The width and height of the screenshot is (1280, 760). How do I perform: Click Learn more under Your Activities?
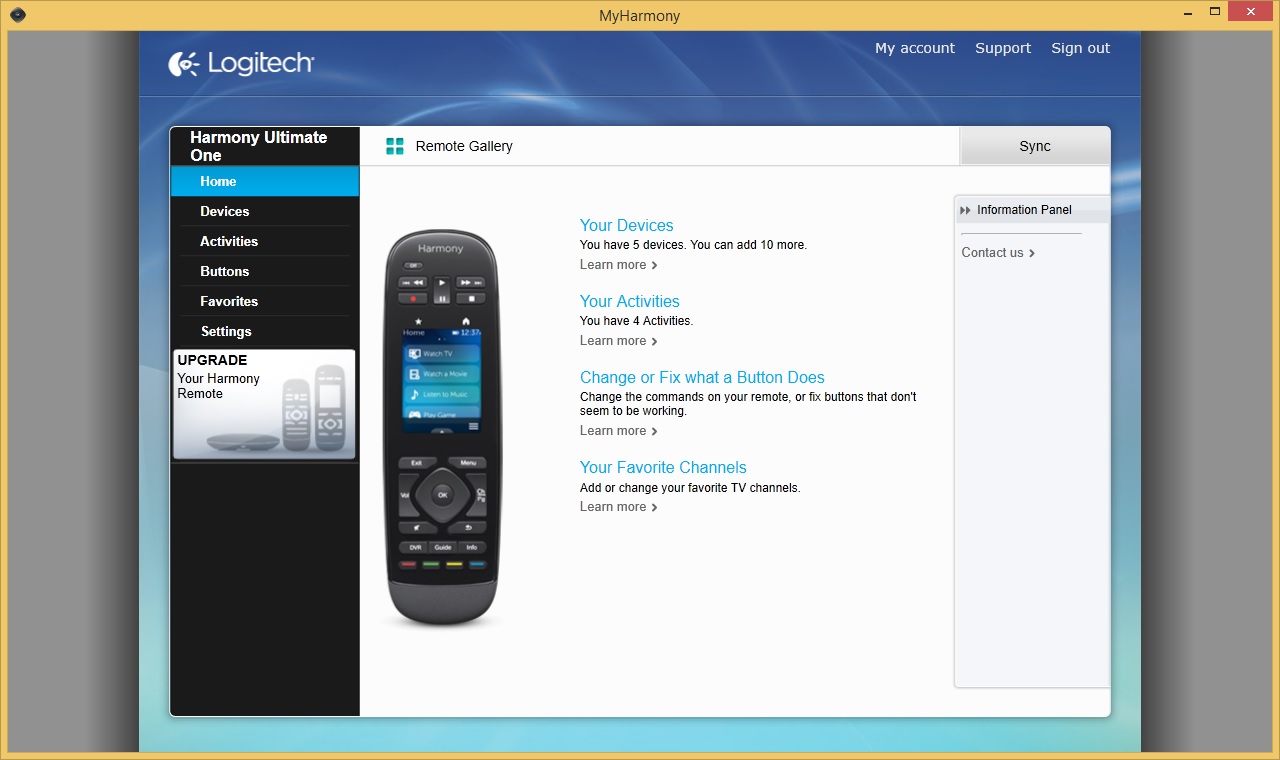pyautogui.click(x=619, y=341)
